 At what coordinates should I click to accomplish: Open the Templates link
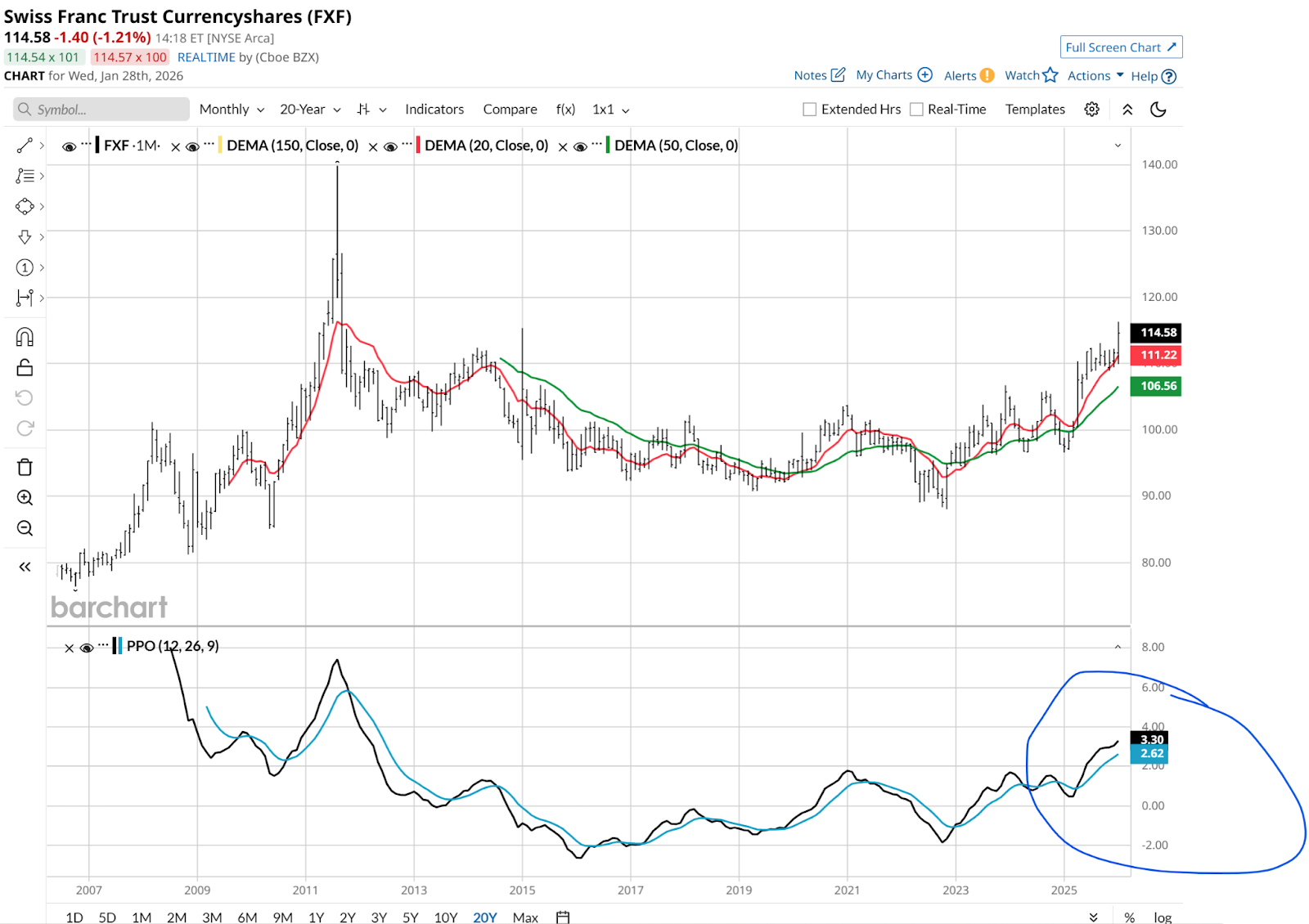tap(1035, 110)
